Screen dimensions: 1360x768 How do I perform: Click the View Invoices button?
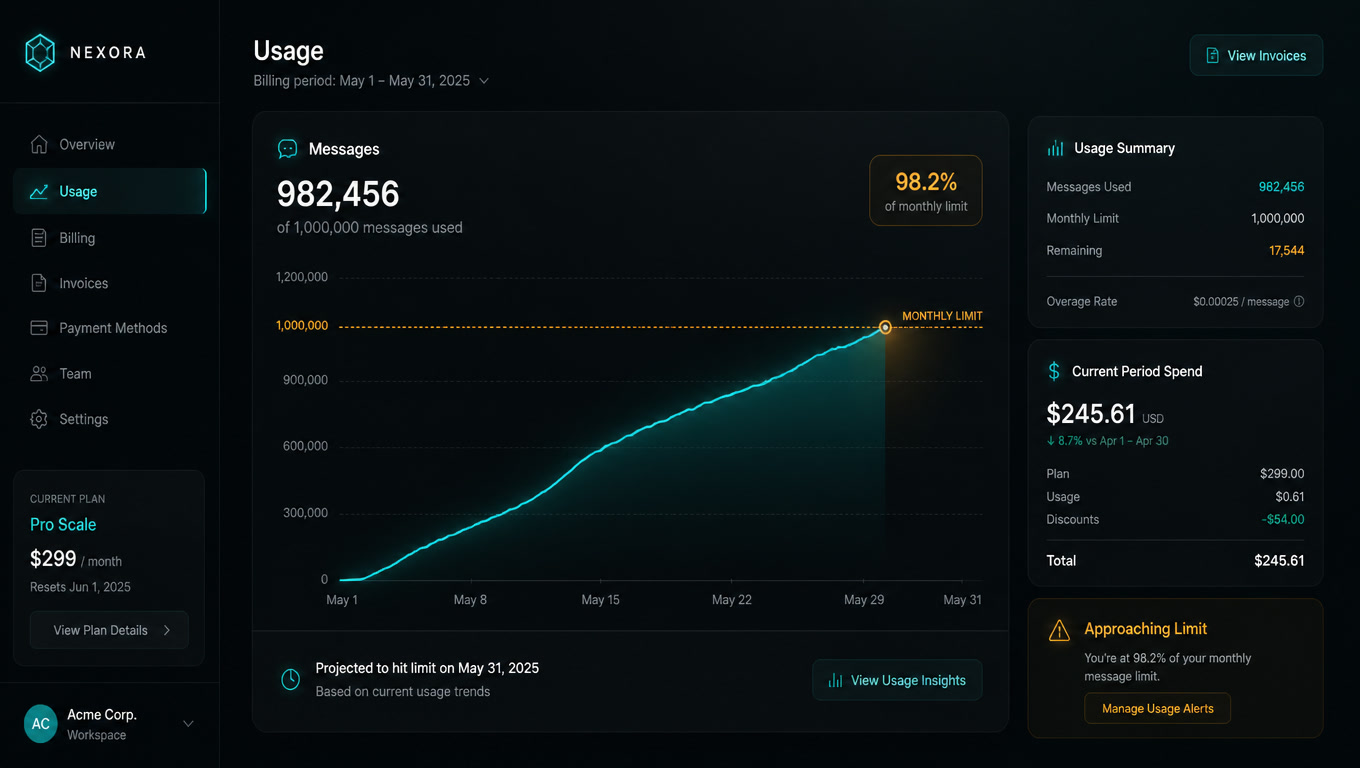click(1256, 55)
